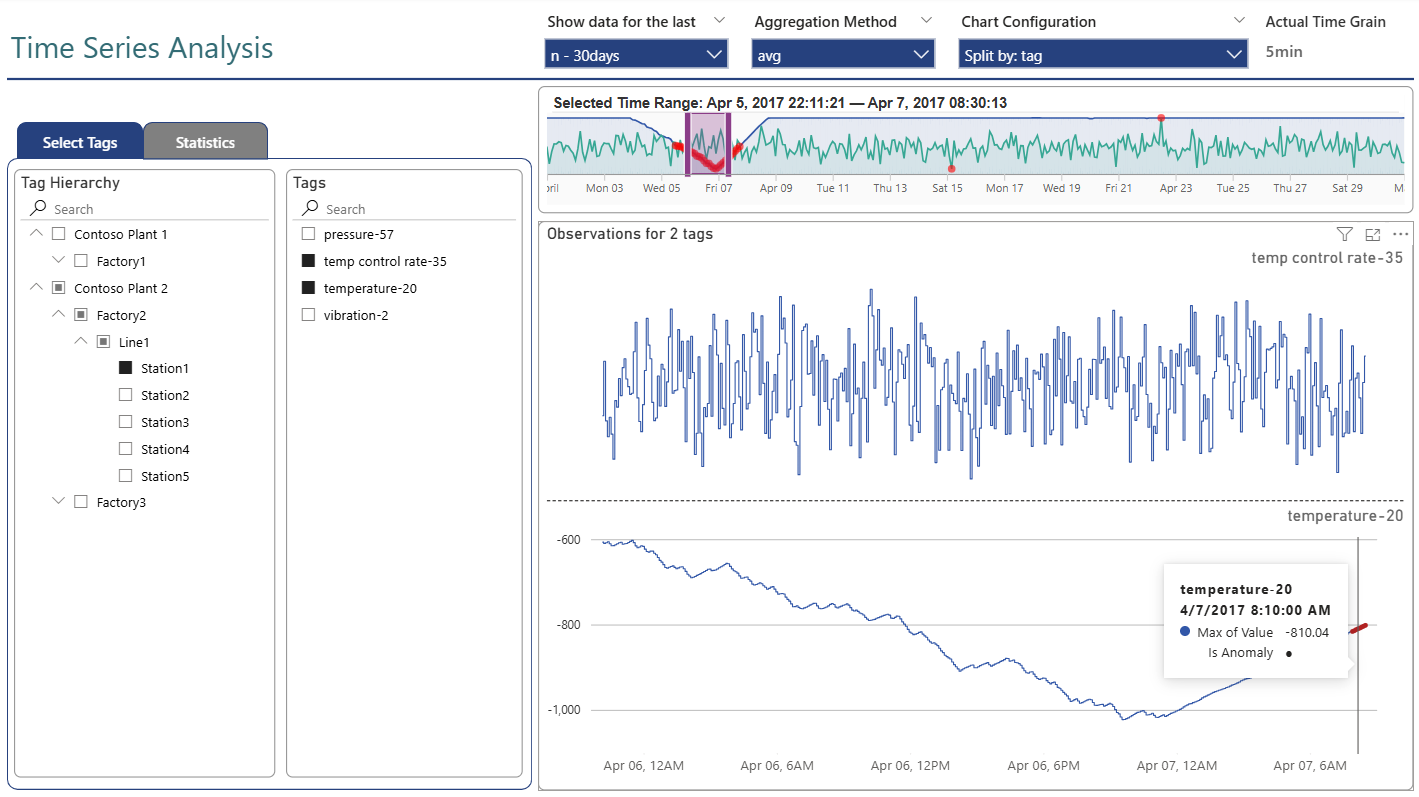
Task: Collapse the Contoso Plant 2 node
Action: point(34,287)
